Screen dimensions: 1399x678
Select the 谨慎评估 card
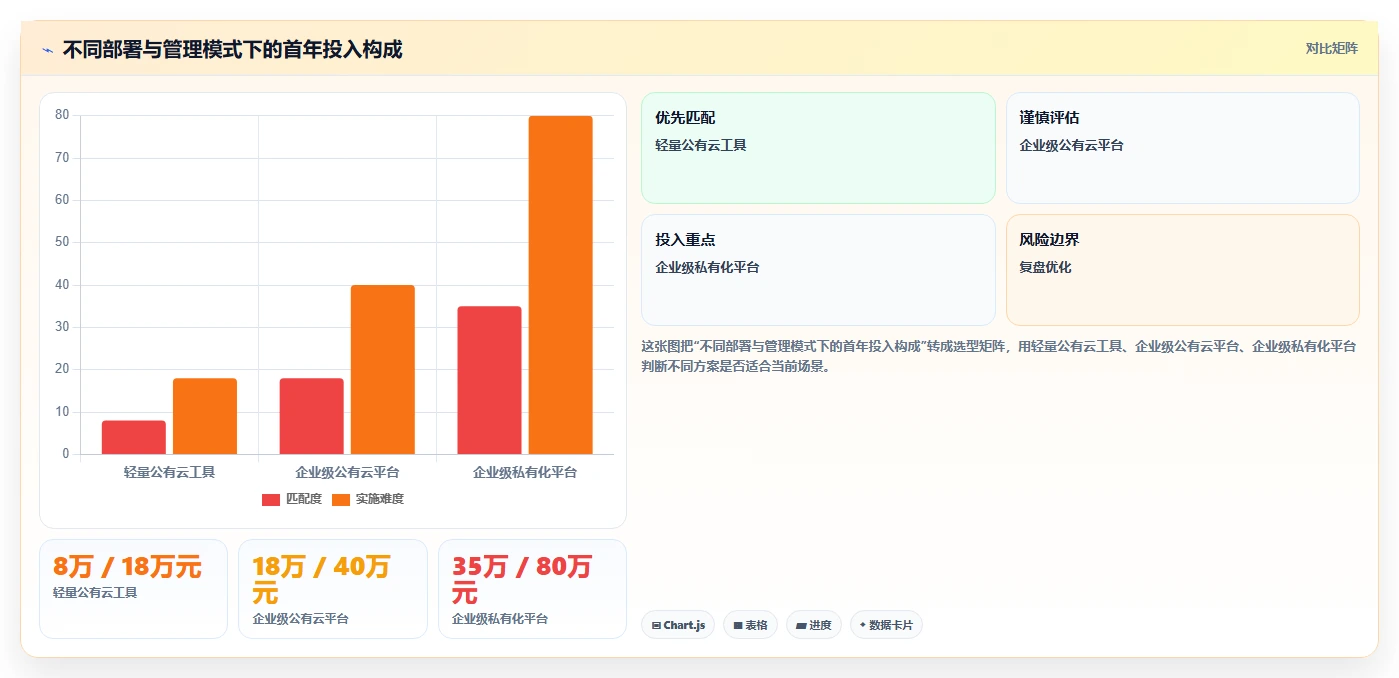pyautogui.click(x=1182, y=148)
